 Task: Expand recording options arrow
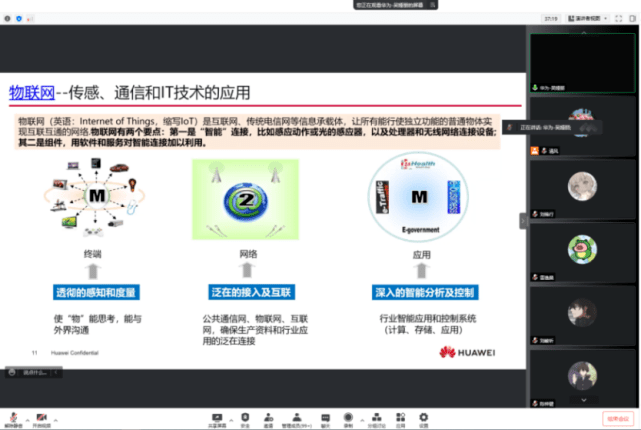pos(362,420)
